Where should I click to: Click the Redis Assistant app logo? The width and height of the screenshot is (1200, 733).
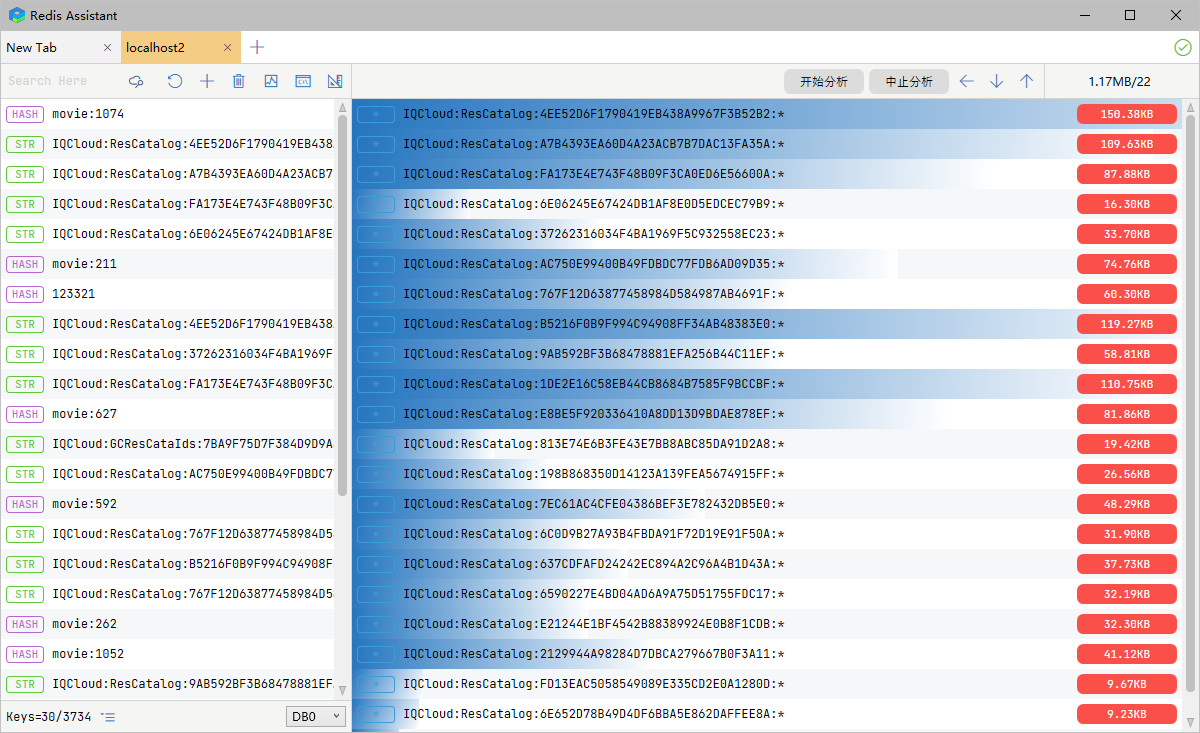click(16, 15)
